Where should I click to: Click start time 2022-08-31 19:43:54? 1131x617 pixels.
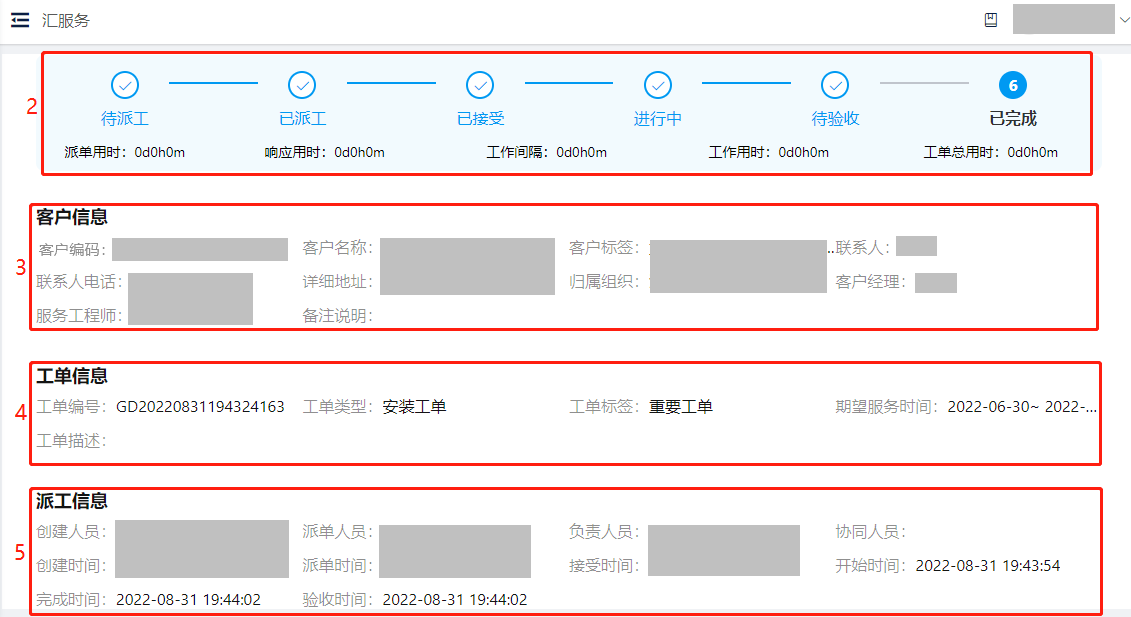pos(988,566)
